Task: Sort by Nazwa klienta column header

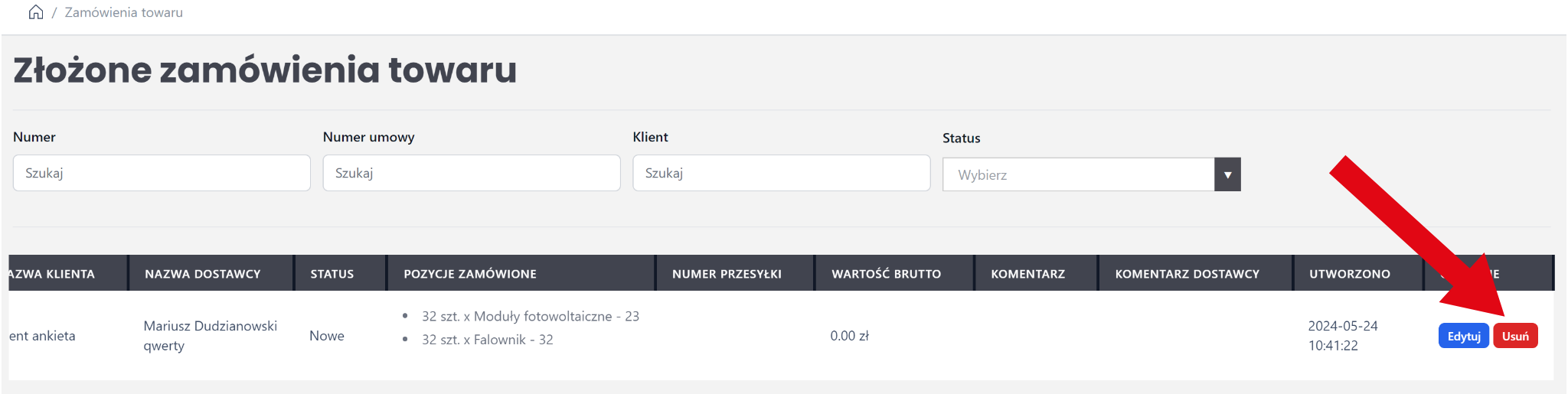Action: (x=52, y=274)
